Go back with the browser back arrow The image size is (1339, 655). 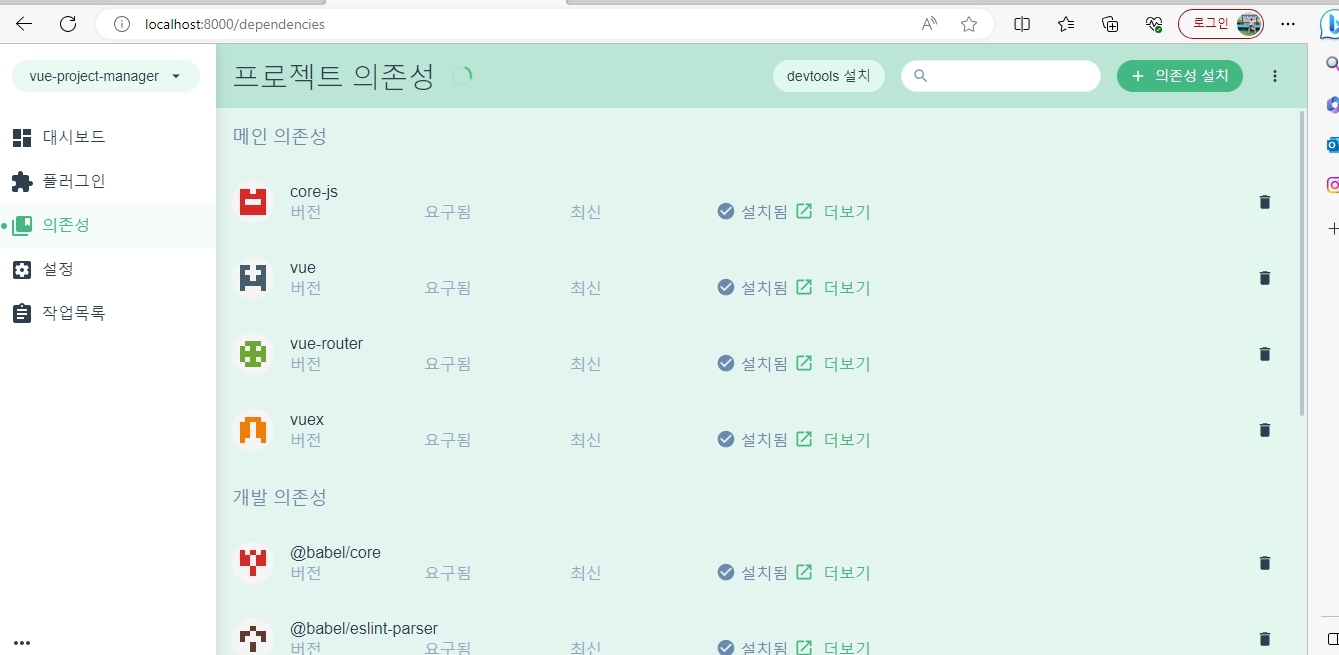pyautogui.click(x=24, y=24)
